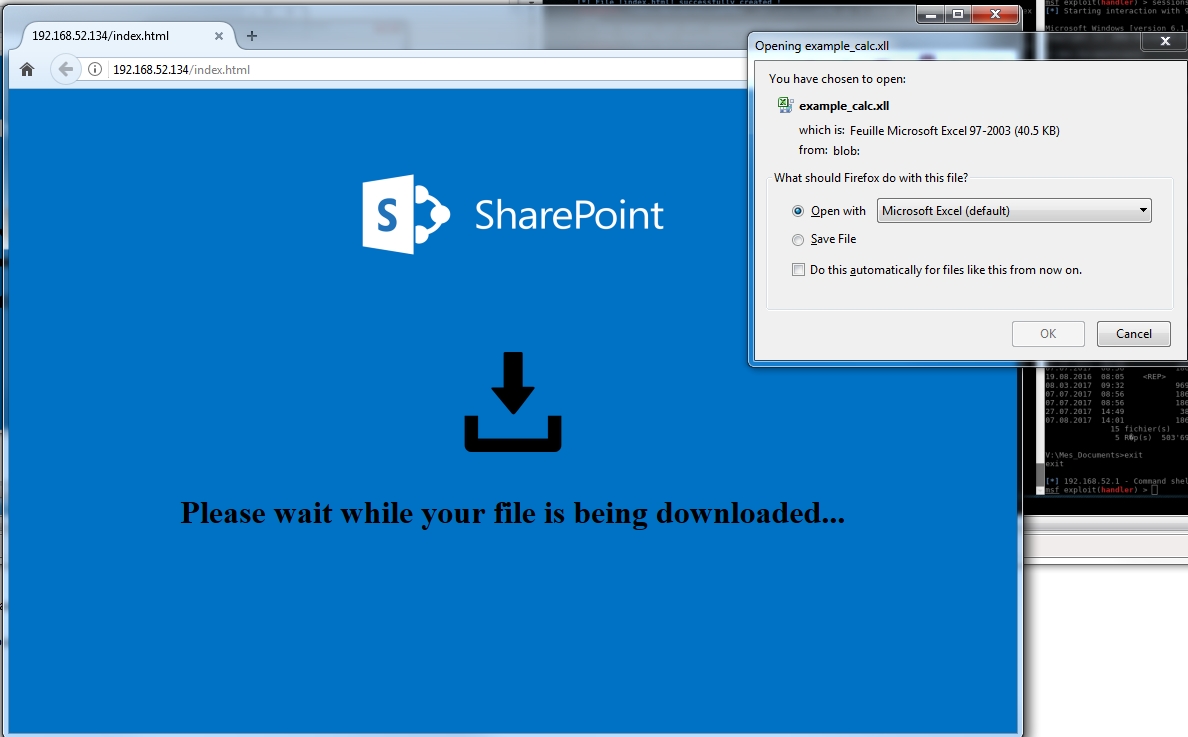
Task: Click 'from: blob:' source text
Action: pos(829,151)
